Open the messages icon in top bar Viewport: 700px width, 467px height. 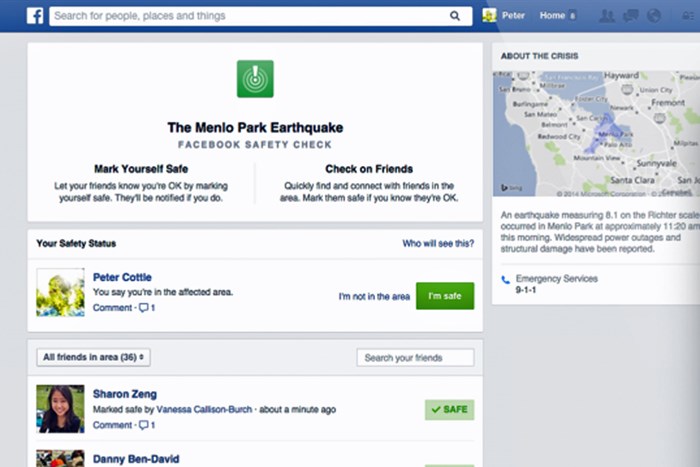[x=631, y=16]
